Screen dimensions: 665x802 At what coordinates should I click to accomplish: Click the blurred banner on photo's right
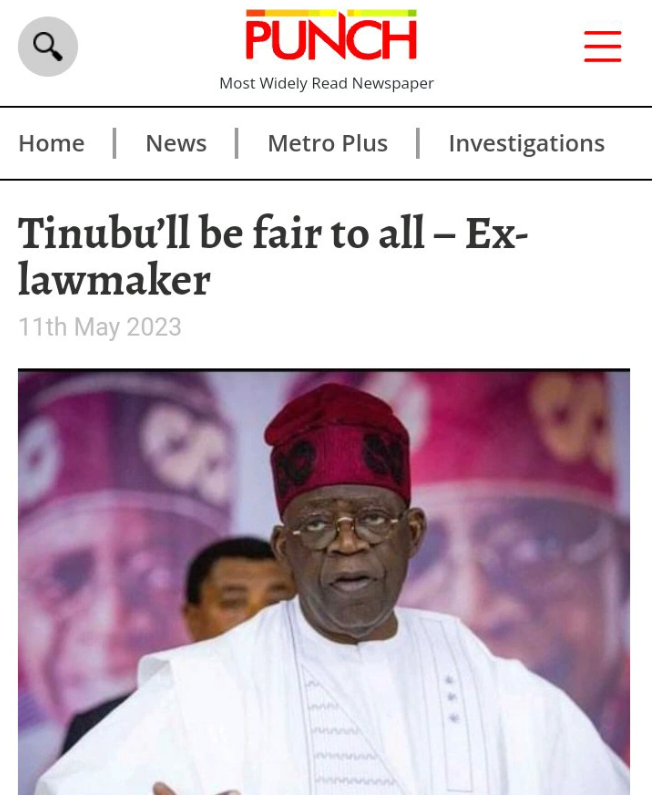522,511
